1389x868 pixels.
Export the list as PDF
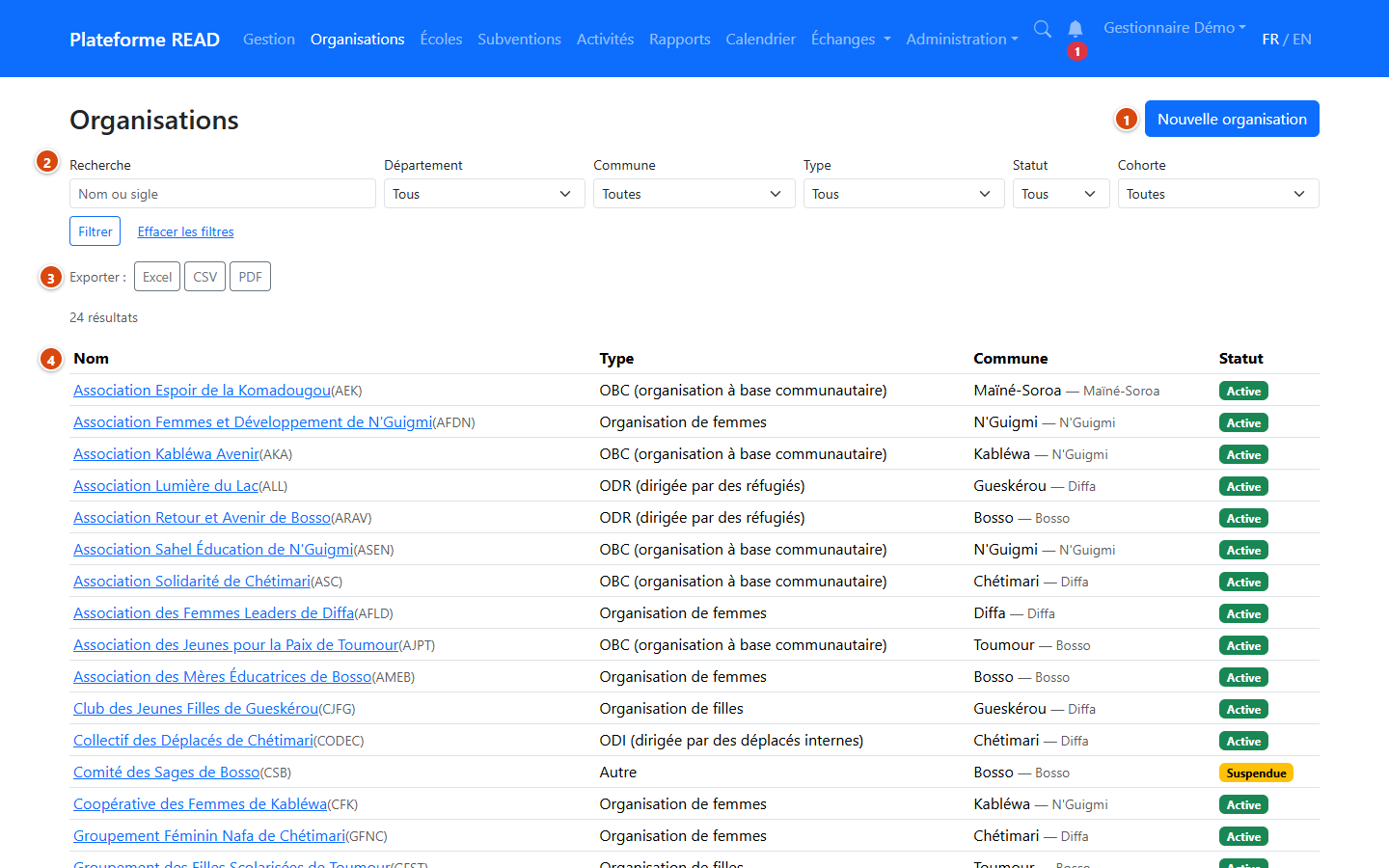point(250,277)
